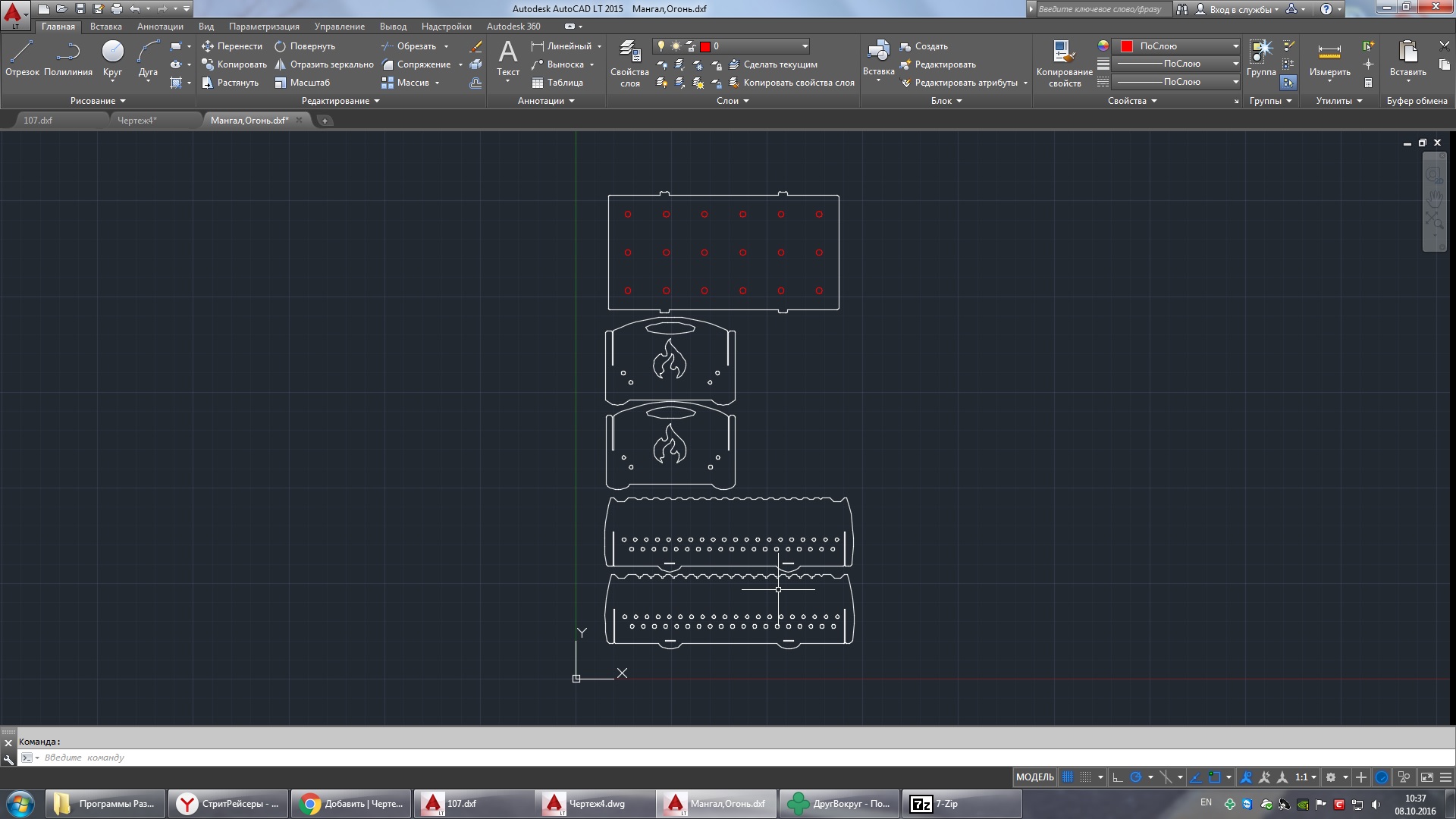
Task: Toggle object snap square icon
Action: (1215, 777)
